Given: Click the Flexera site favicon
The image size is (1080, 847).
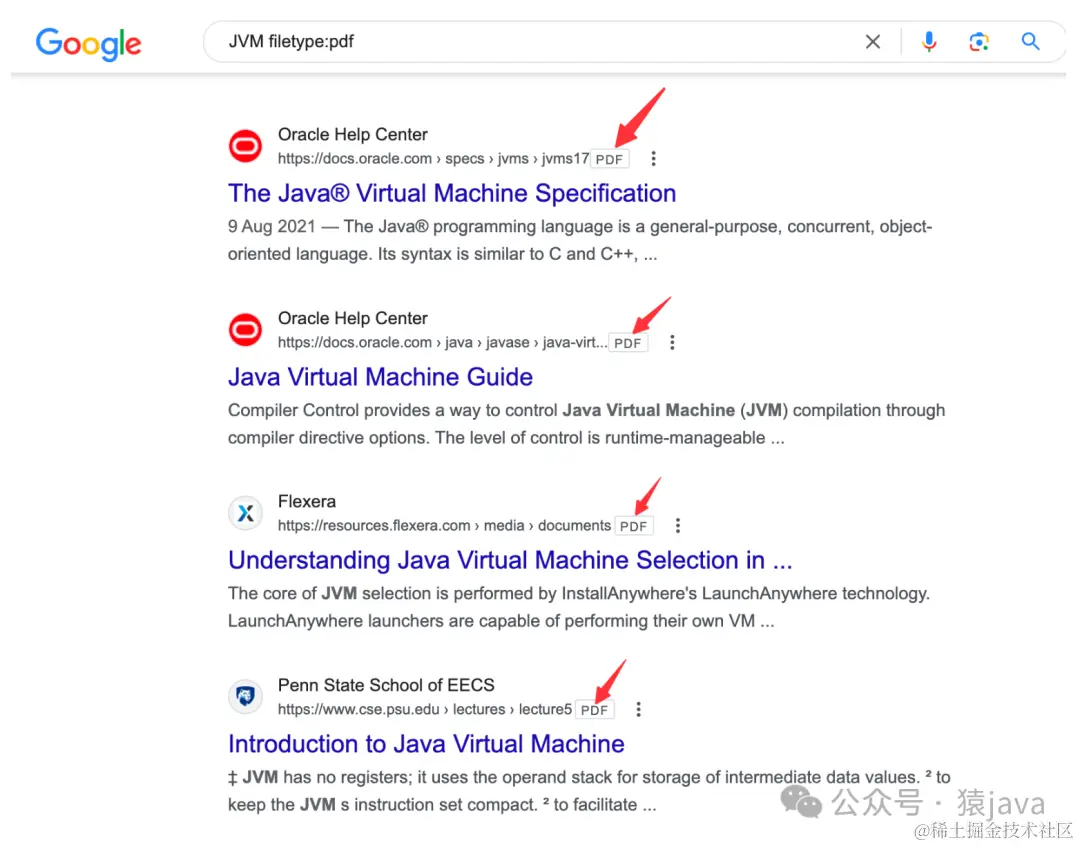Looking at the screenshot, I should pos(245,513).
